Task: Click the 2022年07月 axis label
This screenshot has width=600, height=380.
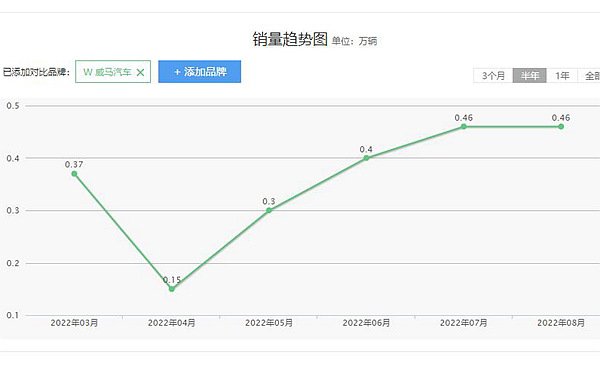Action: pyautogui.click(x=464, y=323)
